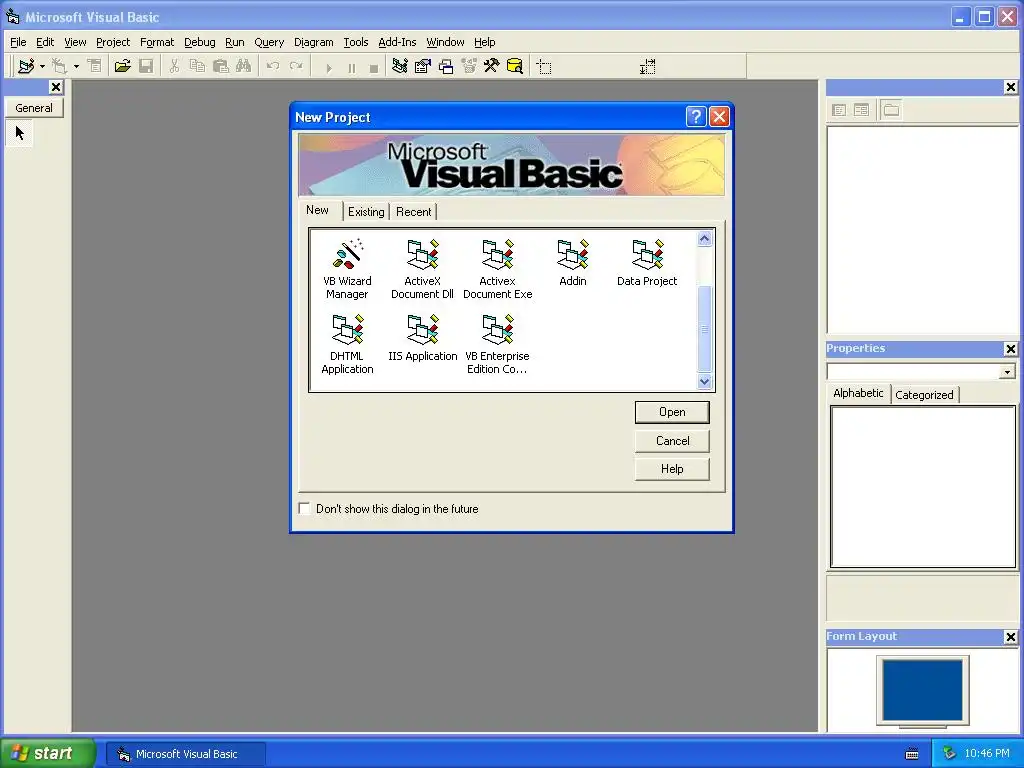
Task: Switch to the Existing tab
Action: [x=366, y=212]
